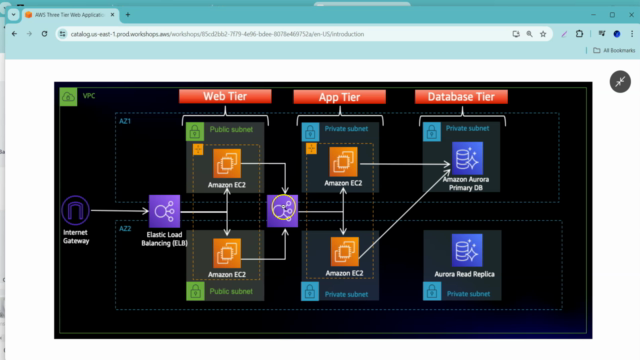This screenshot has height=360, width=640.
Task: Click the App Tier auto scaling group icon
Action: click(x=311, y=149)
